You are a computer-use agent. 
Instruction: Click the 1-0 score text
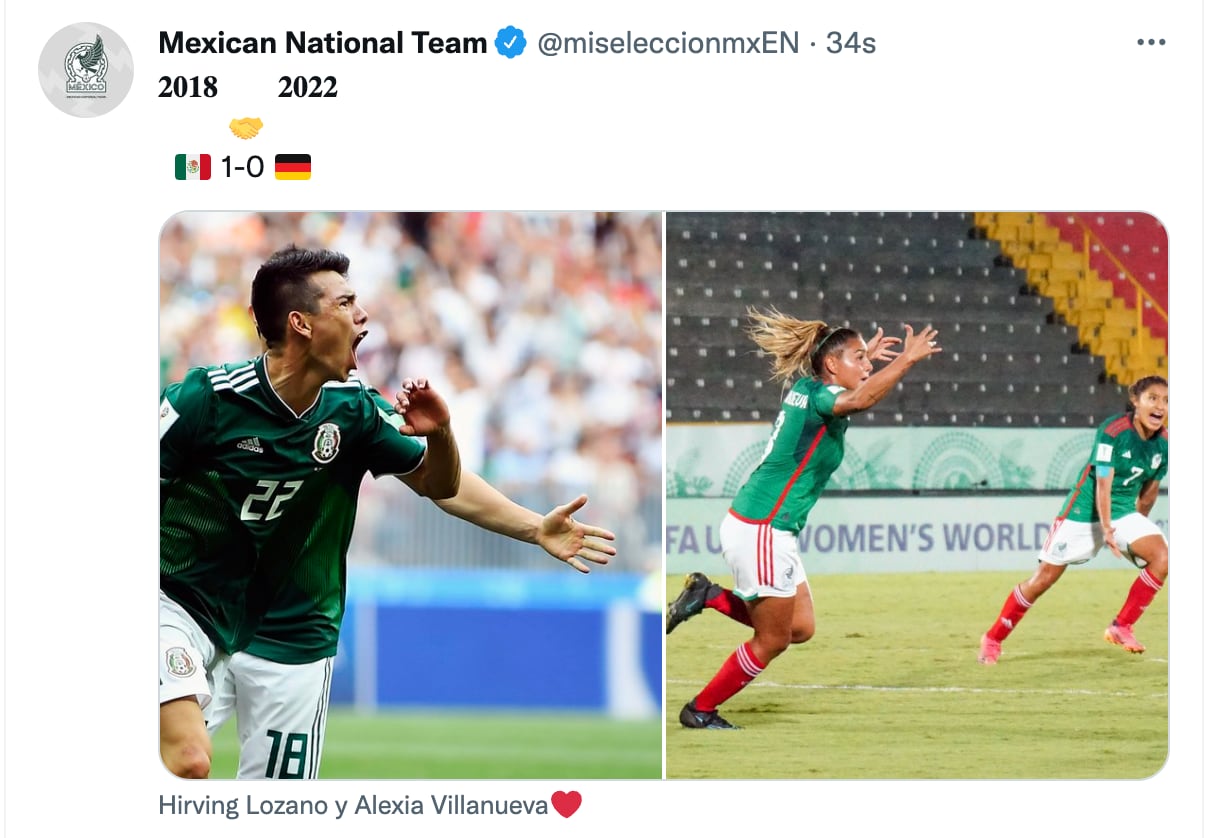click(243, 167)
